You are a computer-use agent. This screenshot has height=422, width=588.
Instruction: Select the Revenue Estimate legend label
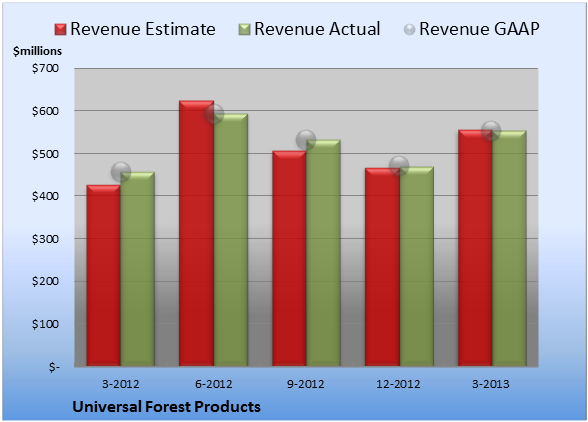143,29
